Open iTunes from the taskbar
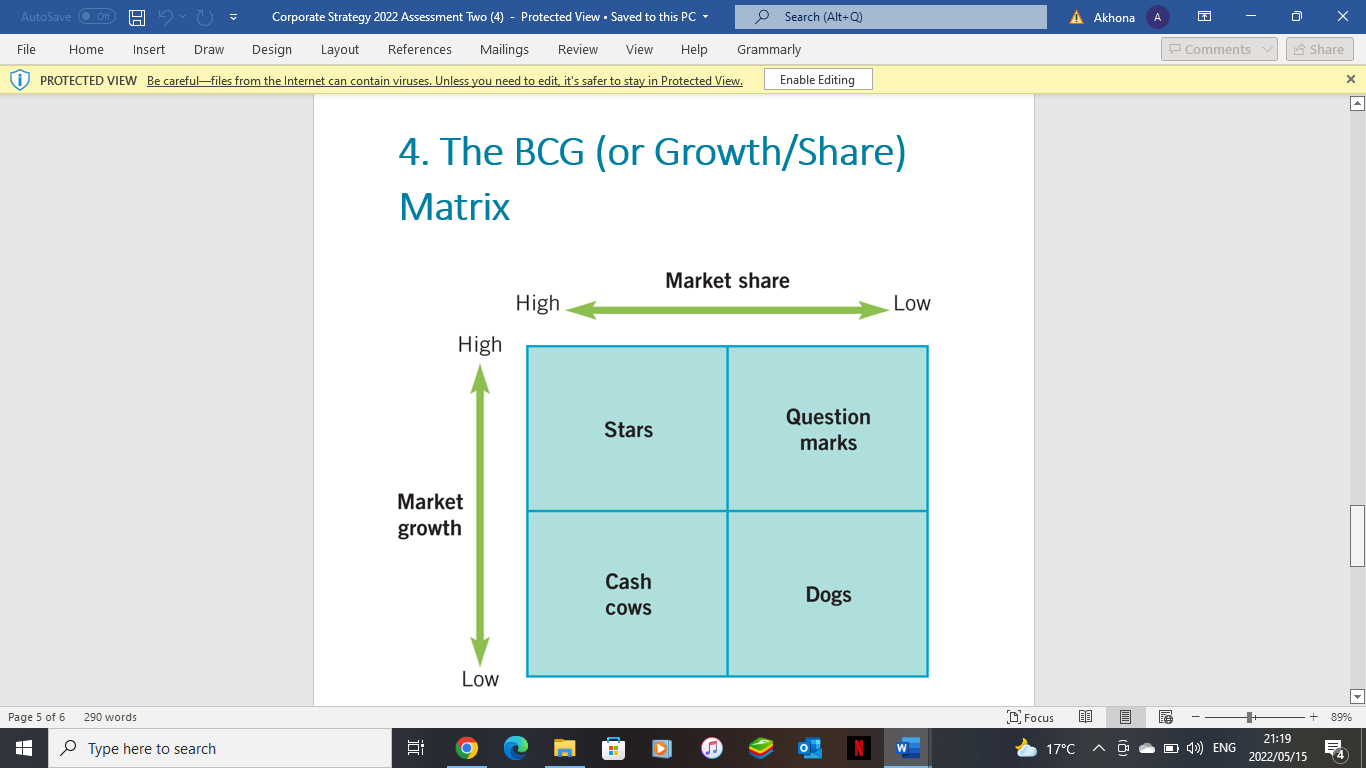The width and height of the screenshot is (1366, 768). coord(711,748)
